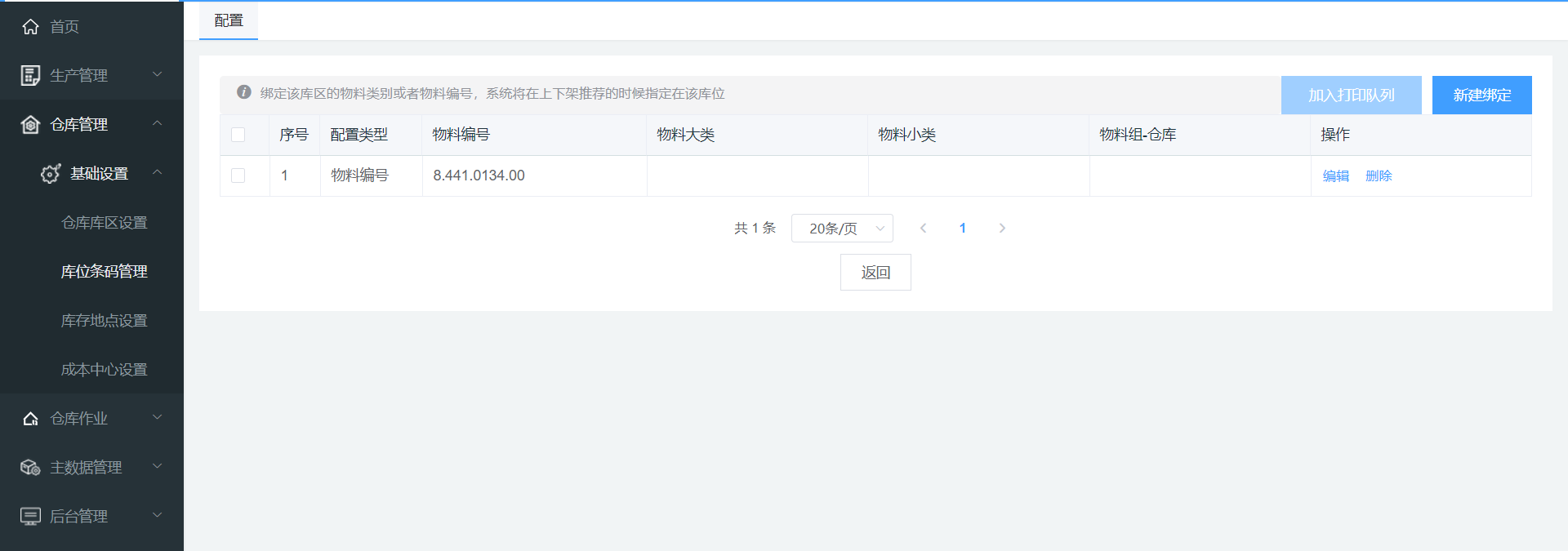Click the home icon in sidebar
The height and width of the screenshot is (551, 1568).
[x=30, y=27]
